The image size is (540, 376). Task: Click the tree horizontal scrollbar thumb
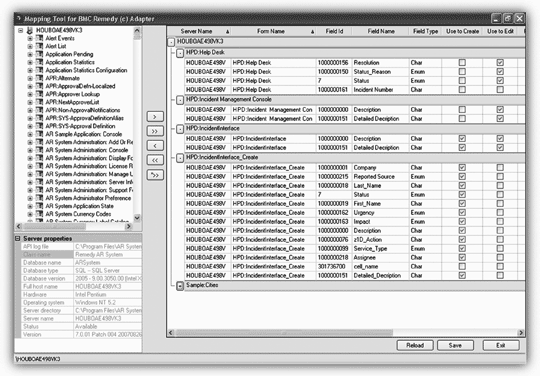click(54, 227)
